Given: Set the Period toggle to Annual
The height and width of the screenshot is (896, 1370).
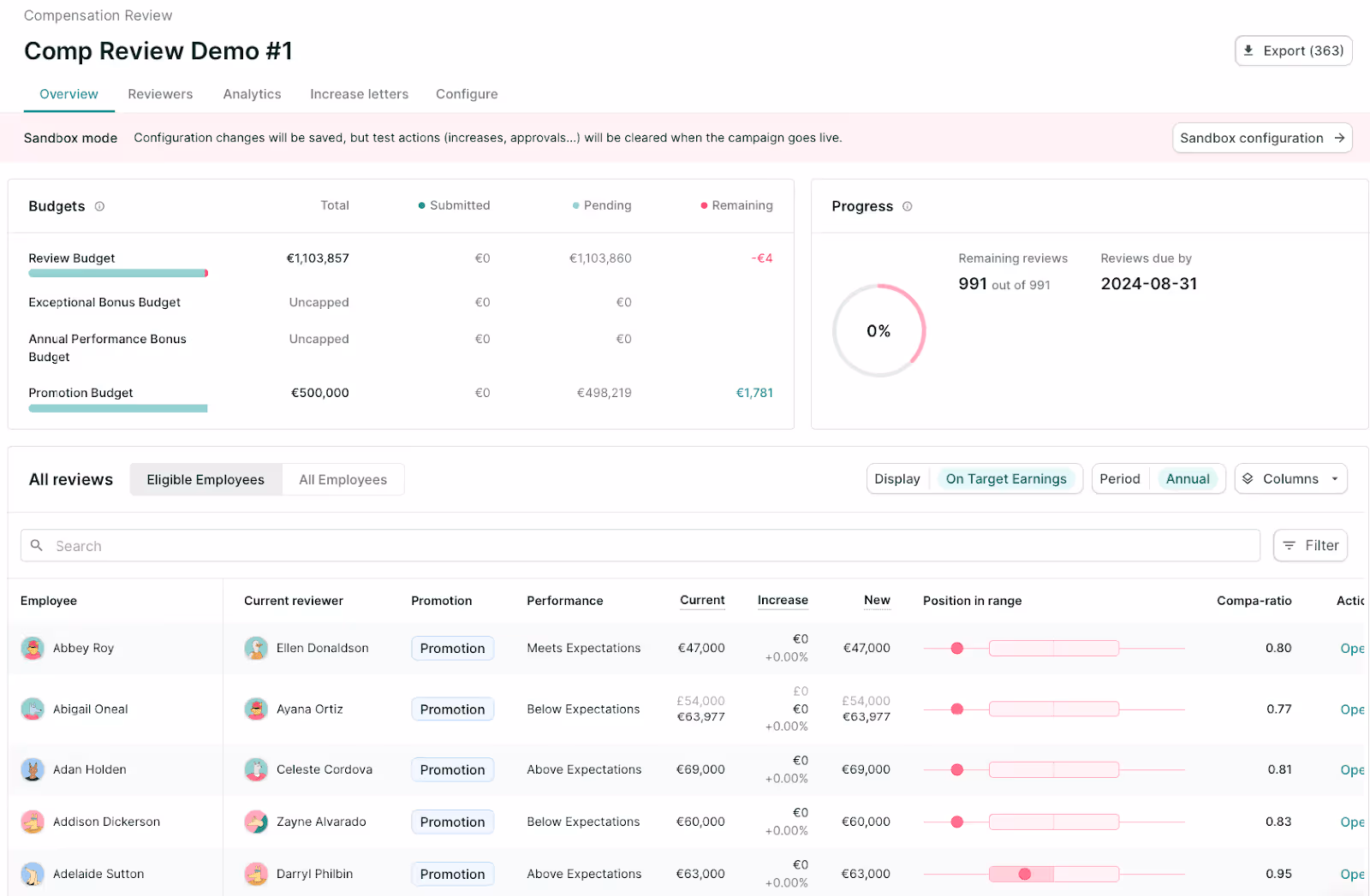Looking at the screenshot, I should pos(1188,478).
